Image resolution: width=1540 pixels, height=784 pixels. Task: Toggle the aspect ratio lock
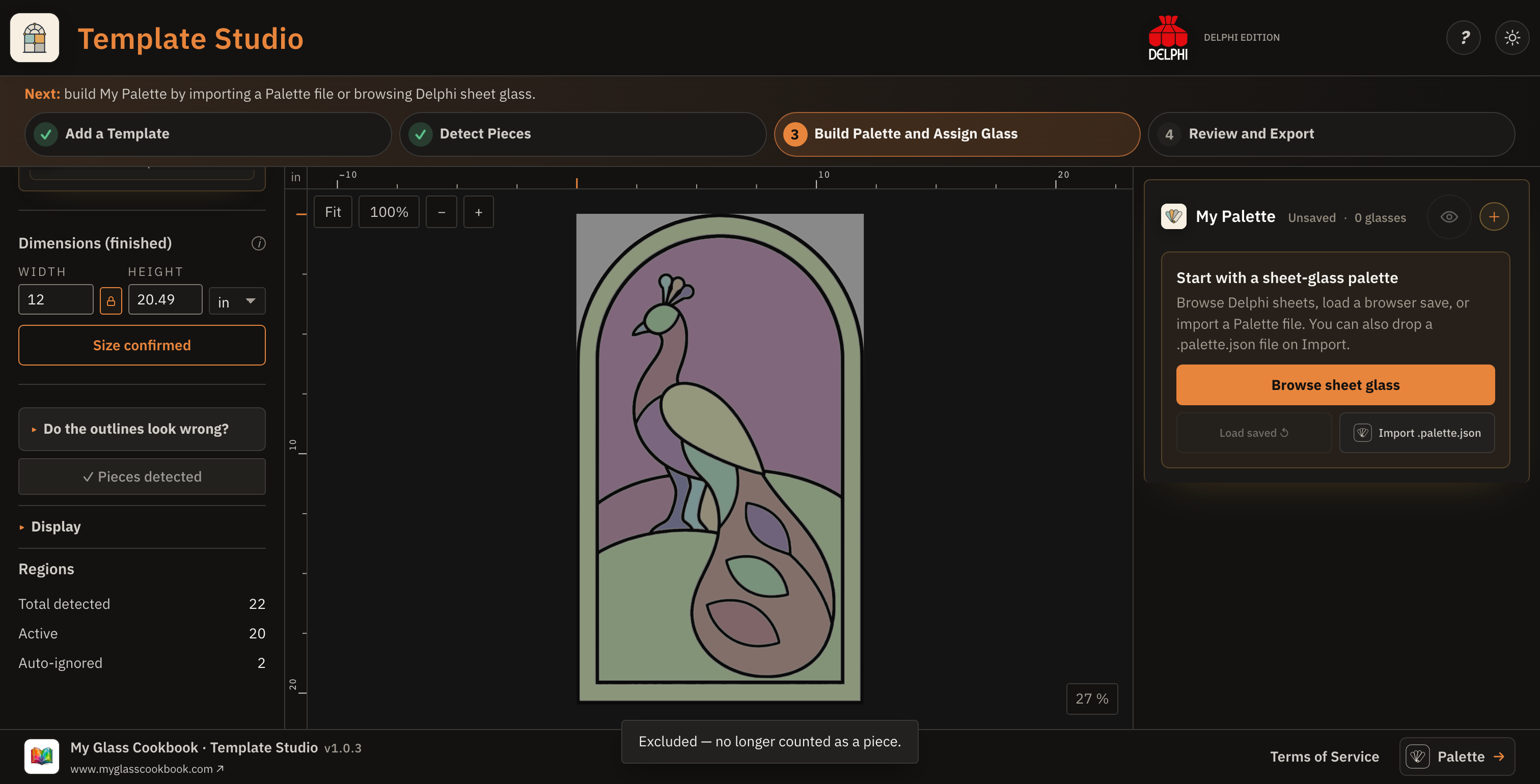tap(111, 300)
